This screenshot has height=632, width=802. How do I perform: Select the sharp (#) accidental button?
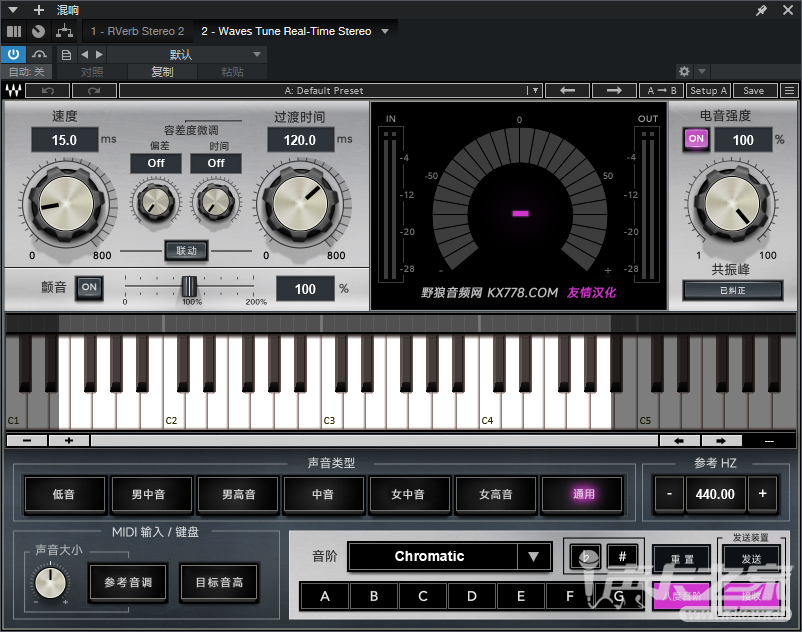click(622, 556)
